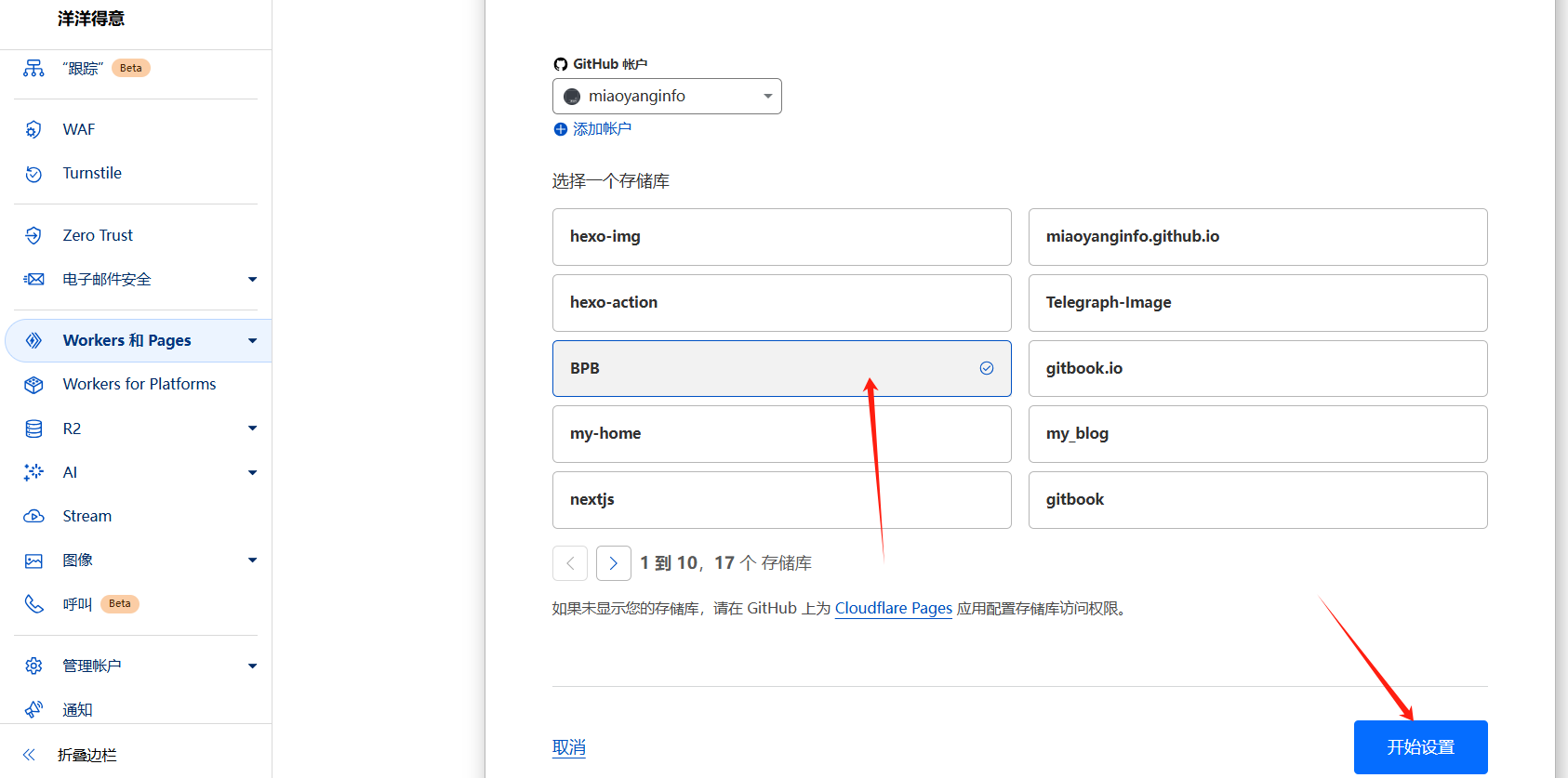Click the AI sparkle icon
The height and width of the screenshot is (778, 1568).
point(33,472)
